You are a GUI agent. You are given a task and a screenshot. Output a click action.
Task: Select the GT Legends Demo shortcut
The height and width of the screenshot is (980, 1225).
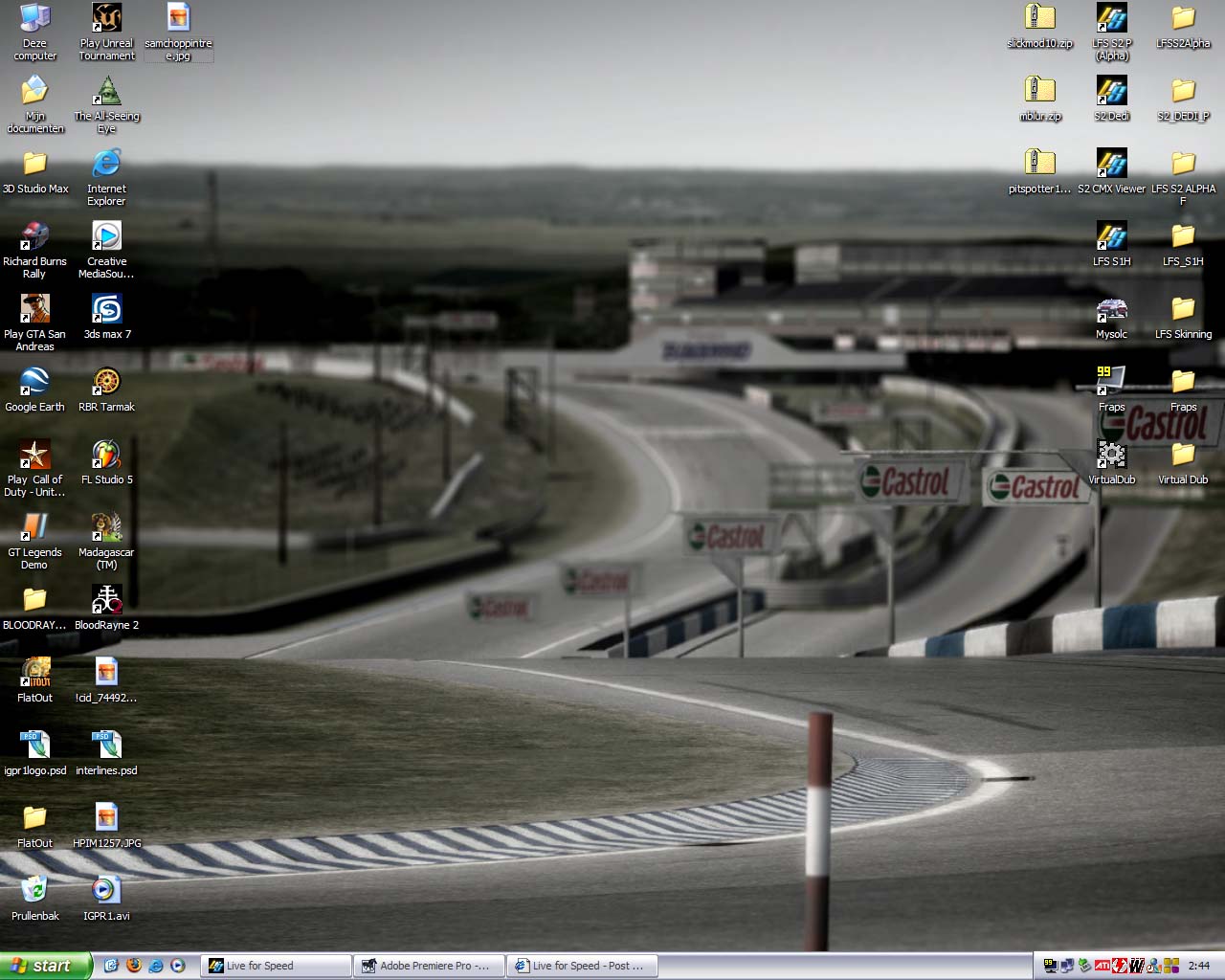(34, 541)
